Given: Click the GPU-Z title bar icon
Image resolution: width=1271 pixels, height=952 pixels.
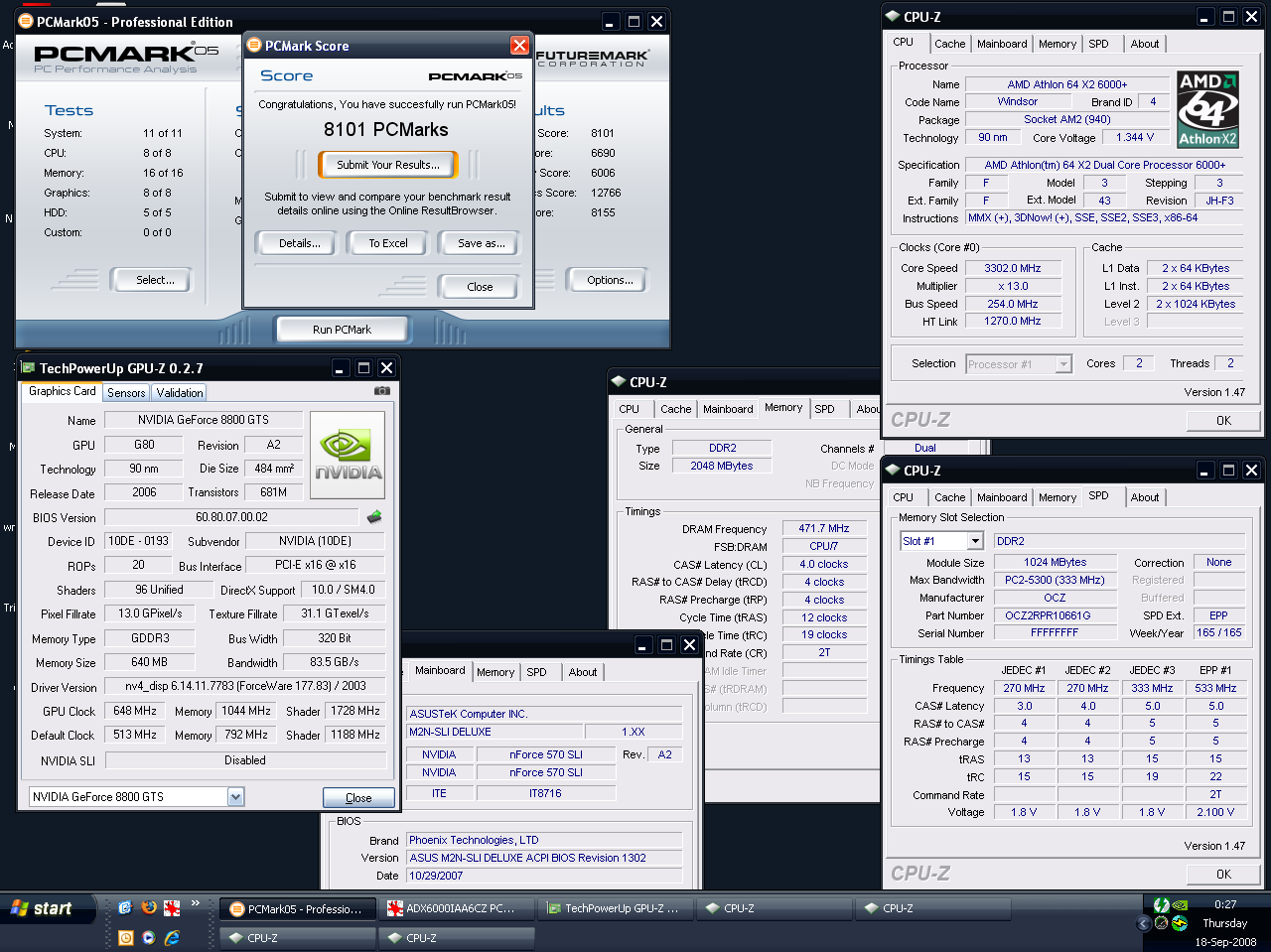Looking at the screenshot, I should pos(28,367).
